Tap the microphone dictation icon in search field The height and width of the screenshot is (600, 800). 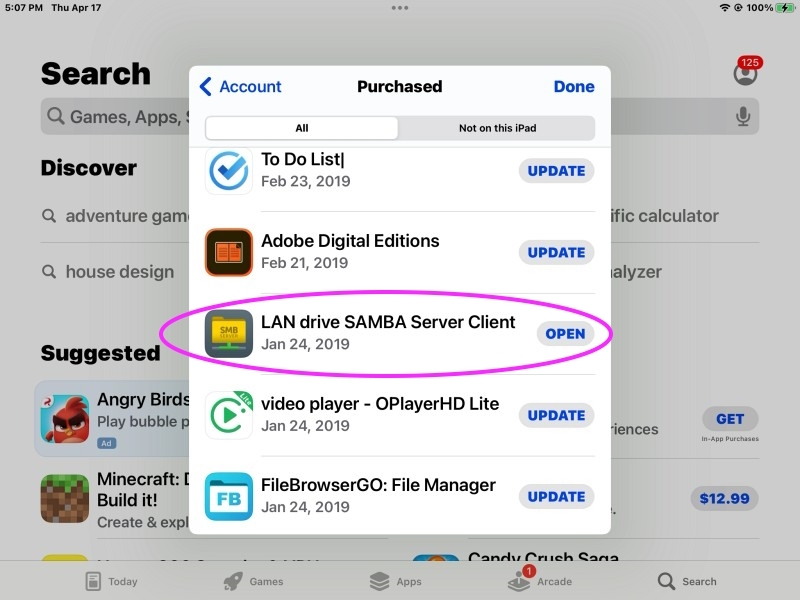[x=743, y=116]
